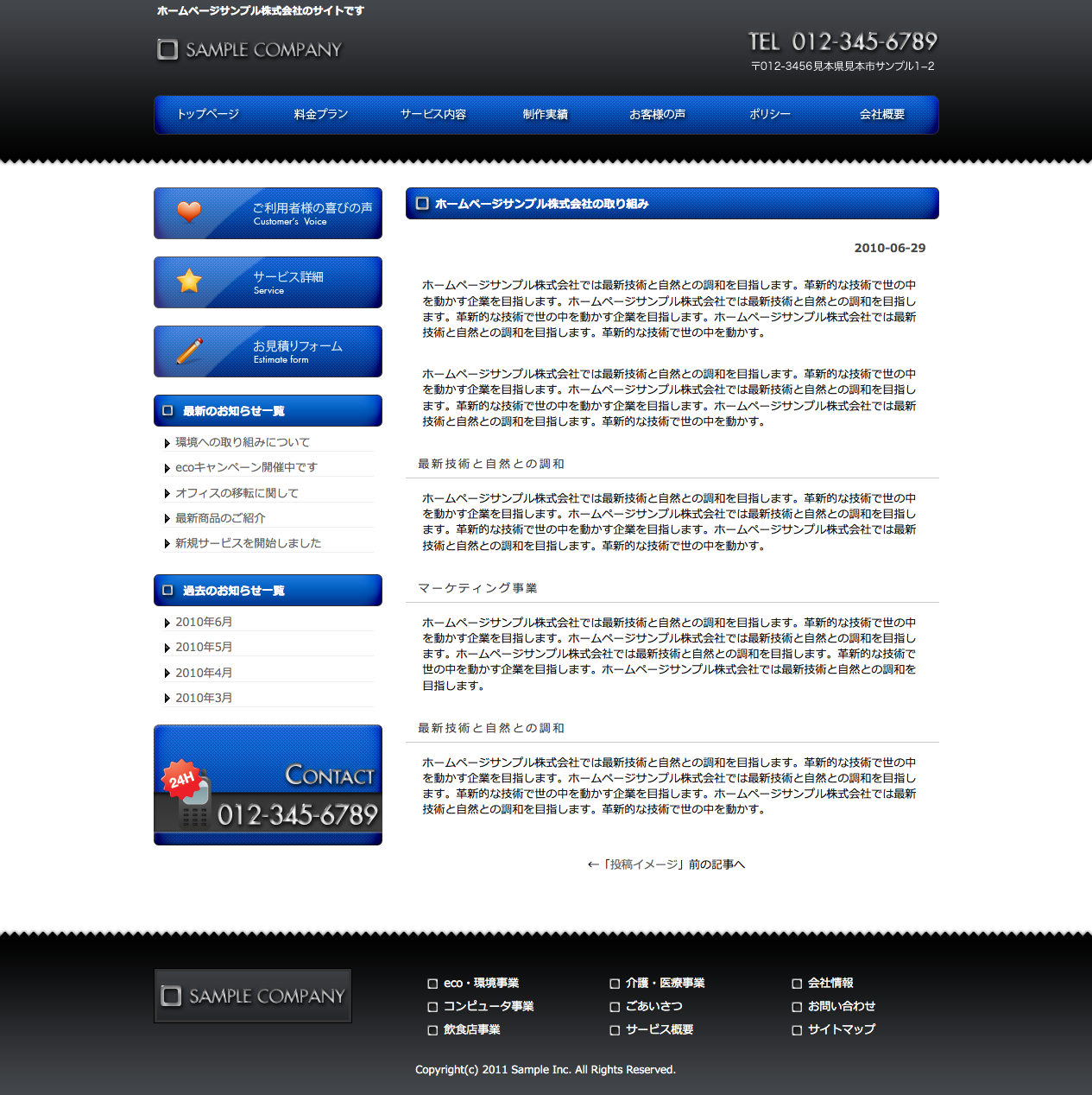
Task: Open the ポリシー nav item
Action: (770, 115)
